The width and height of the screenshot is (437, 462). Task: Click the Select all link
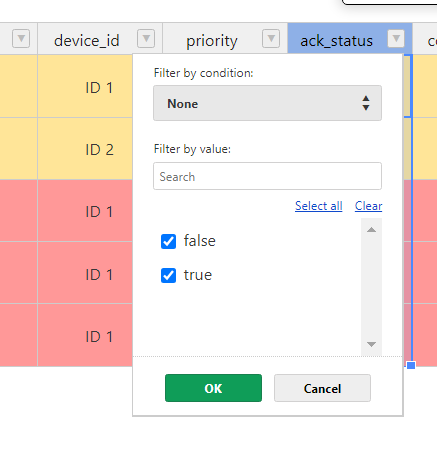pos(319,206)
